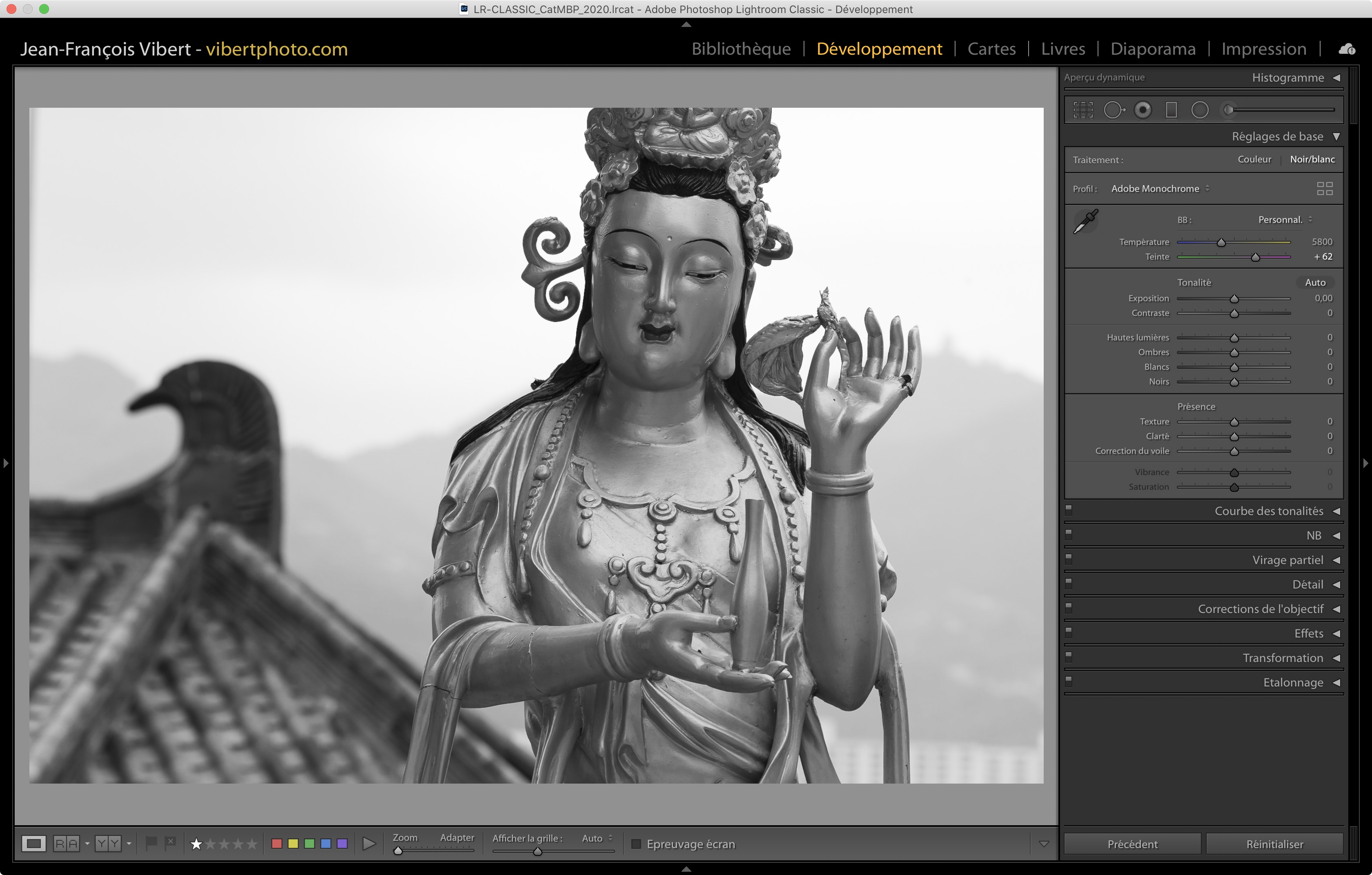Toggle the Courbe des tonalités panel switch

(x=1069, y=509)
